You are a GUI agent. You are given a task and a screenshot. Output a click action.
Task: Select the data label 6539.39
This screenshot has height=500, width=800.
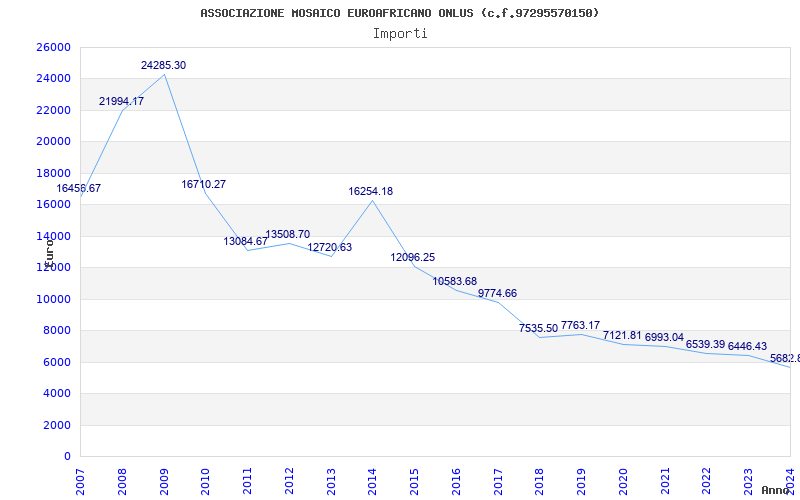click(x=705, y=344)
